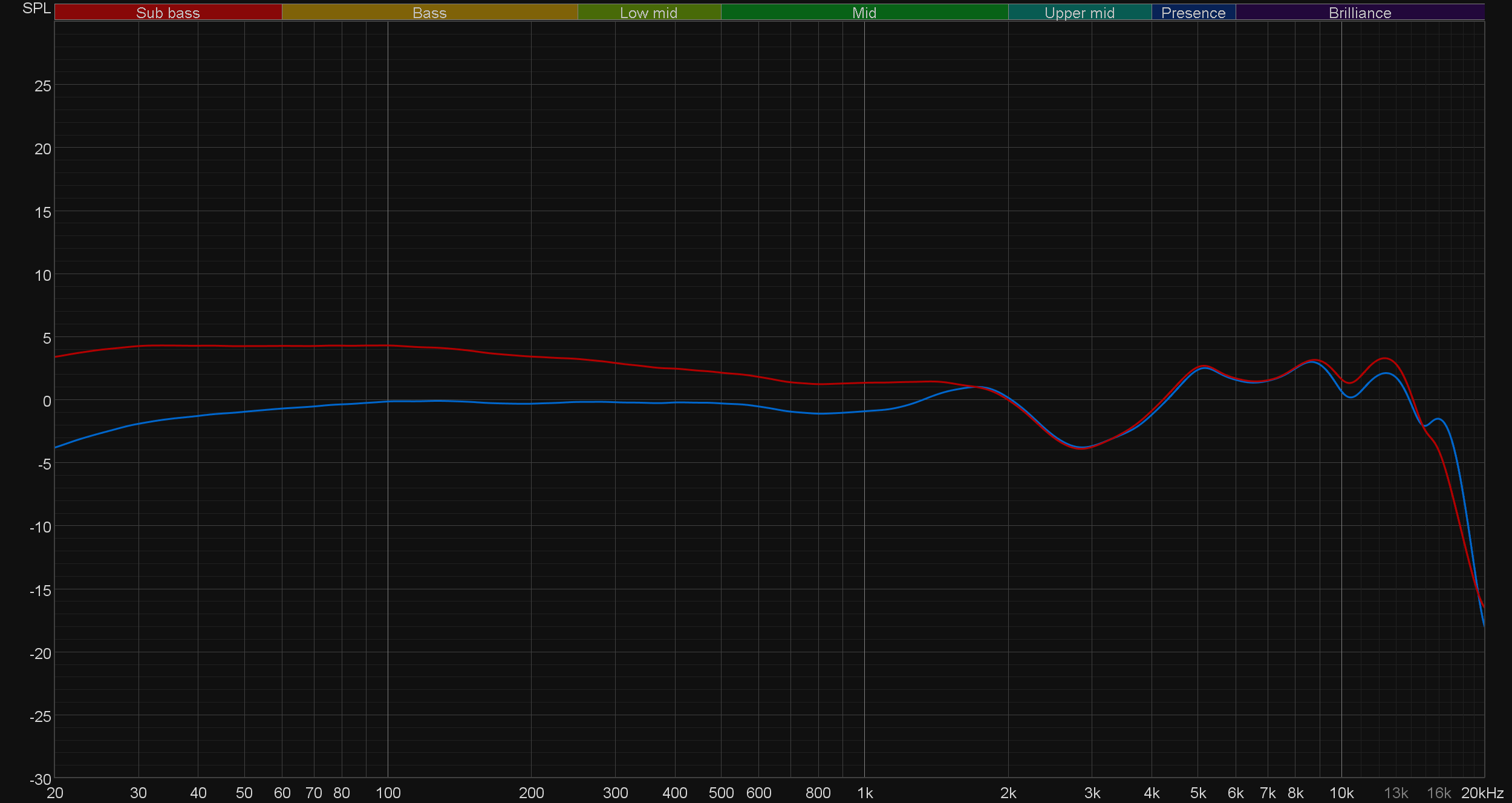Click the Brilliance band label
1512x803 pixels.
coord(1360,13)
